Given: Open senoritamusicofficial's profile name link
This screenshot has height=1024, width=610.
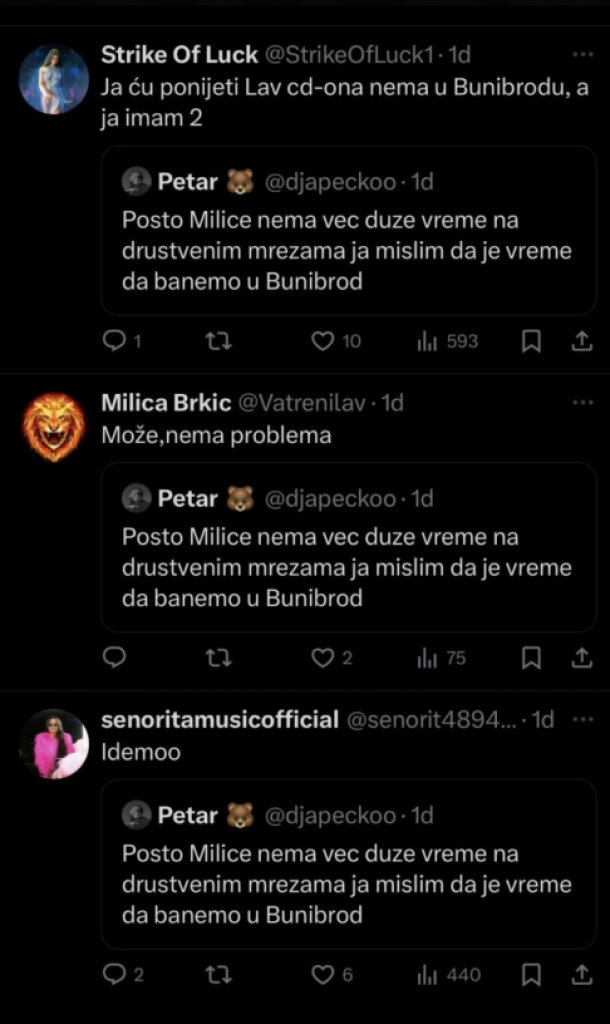Looking at the screenshot, I should coord(220,720).
